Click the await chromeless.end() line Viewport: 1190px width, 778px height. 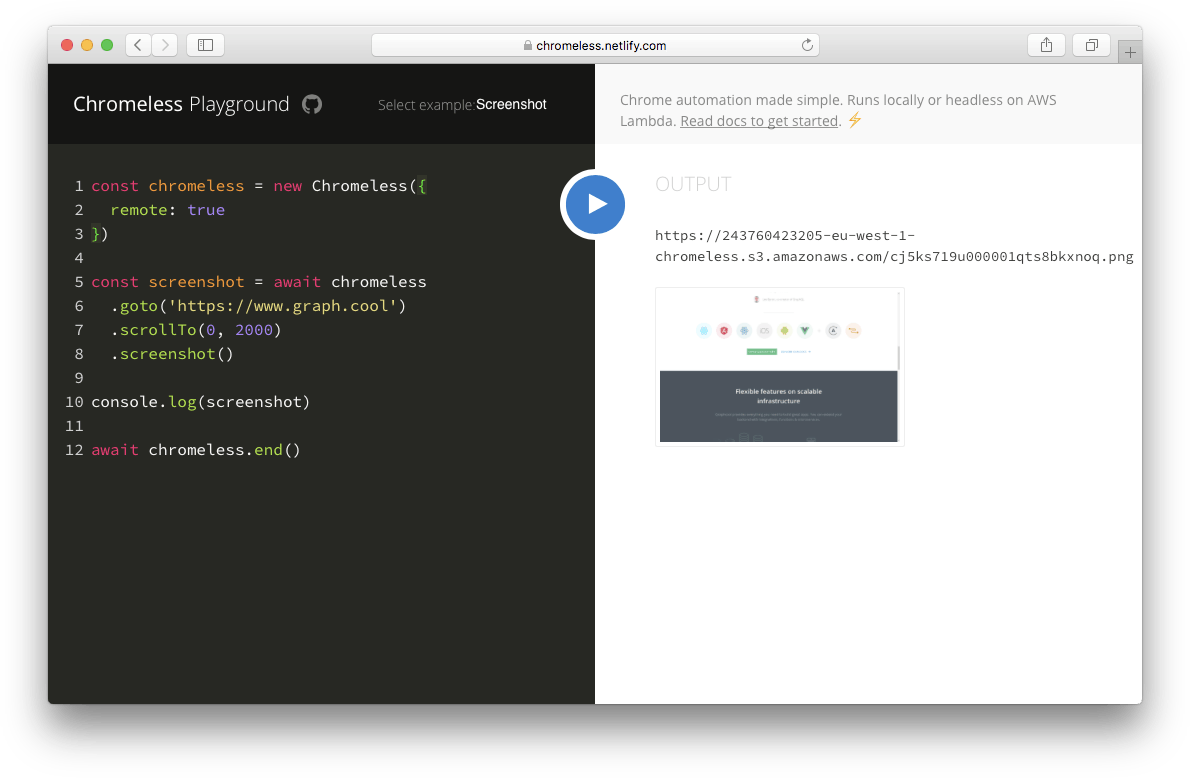pyautogui.click(x=196, y=450)
